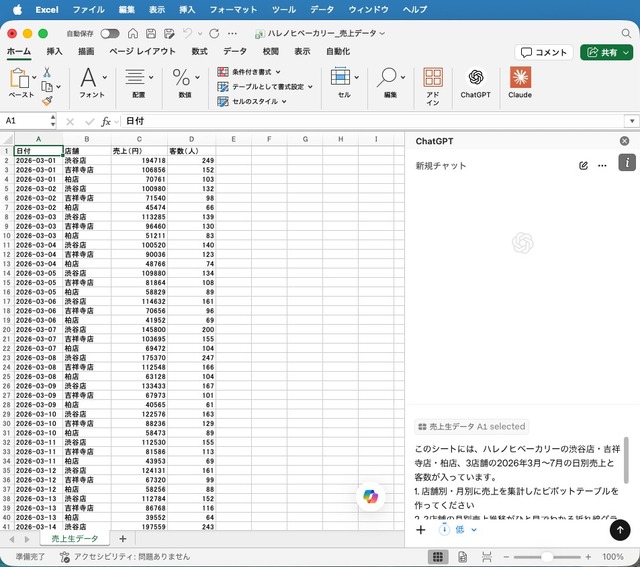Open the セル cells group
Image resolution: width=640 pixels, height=567 pixels.
click(344, 83)
